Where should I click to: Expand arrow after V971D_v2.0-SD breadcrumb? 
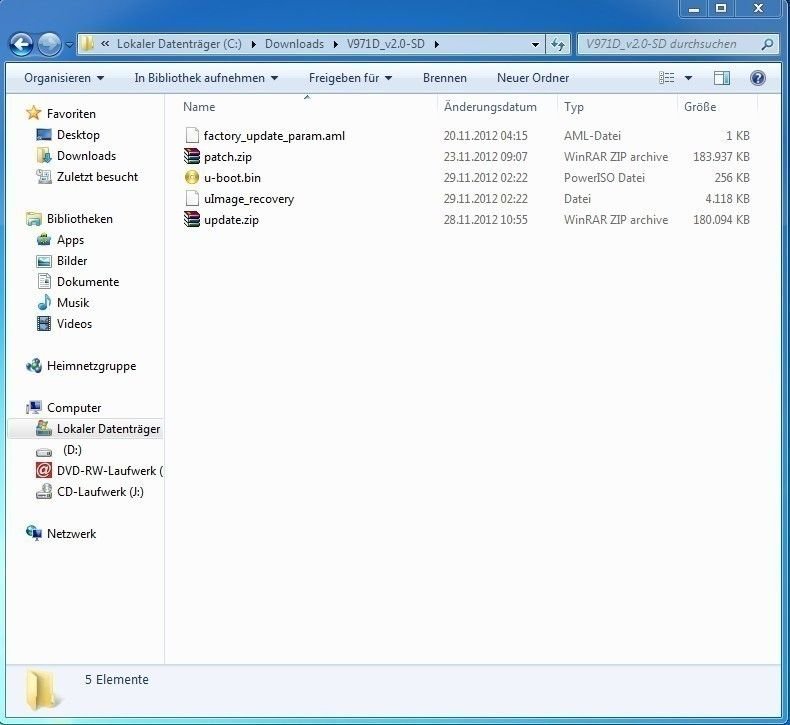pyautogui.click(x=436, y=44)
